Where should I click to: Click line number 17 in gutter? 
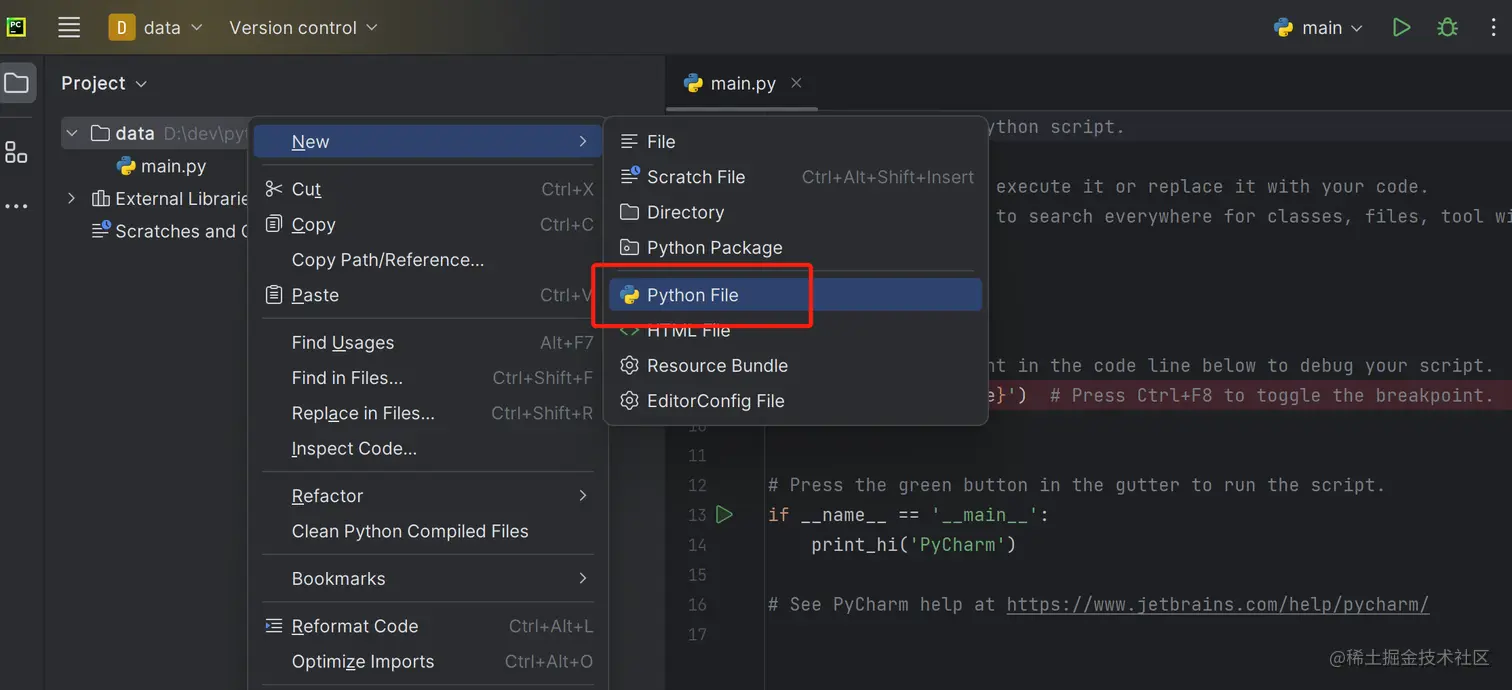697,633
